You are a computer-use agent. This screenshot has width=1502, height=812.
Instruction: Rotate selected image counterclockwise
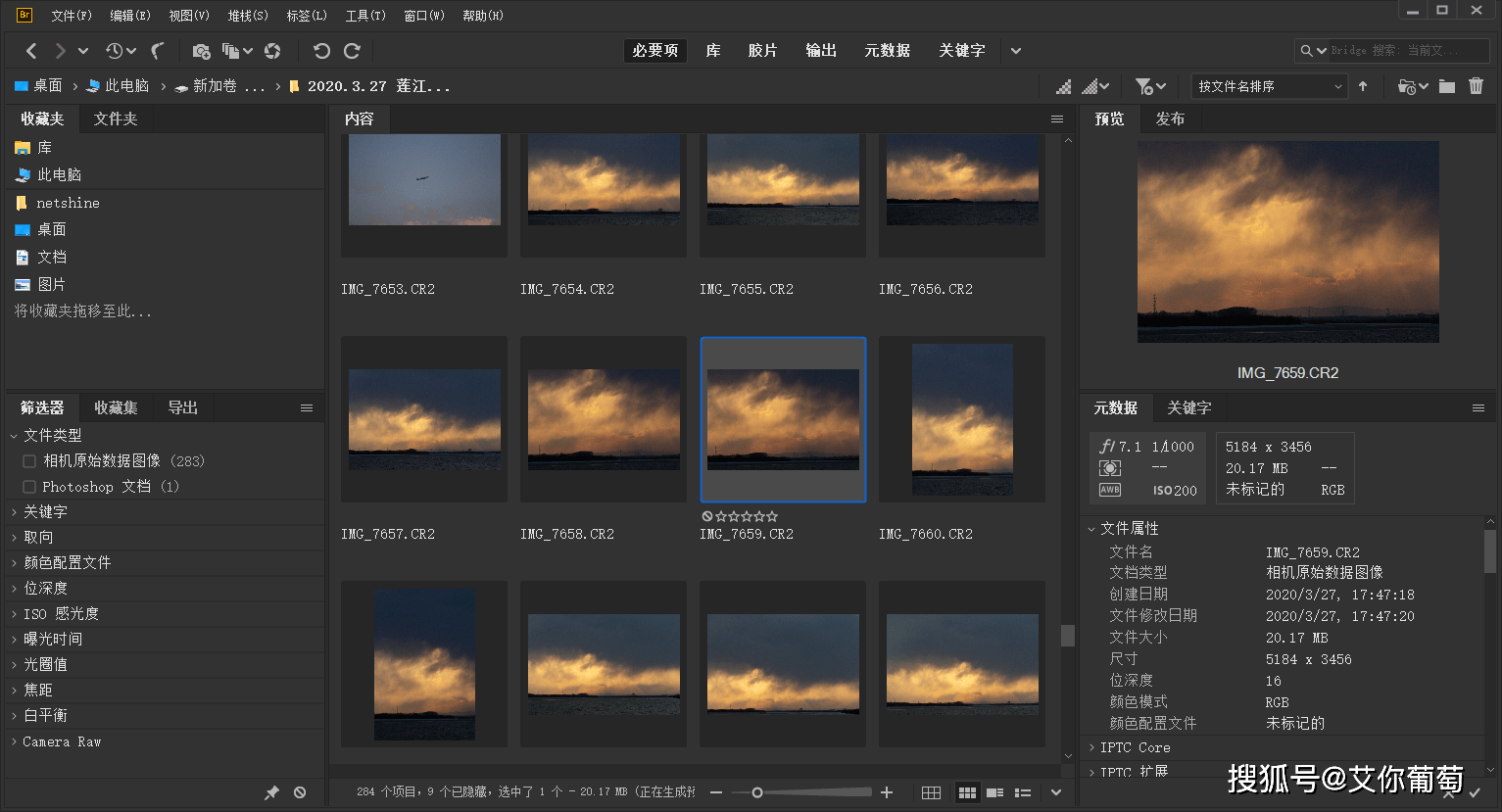point(320,50)
